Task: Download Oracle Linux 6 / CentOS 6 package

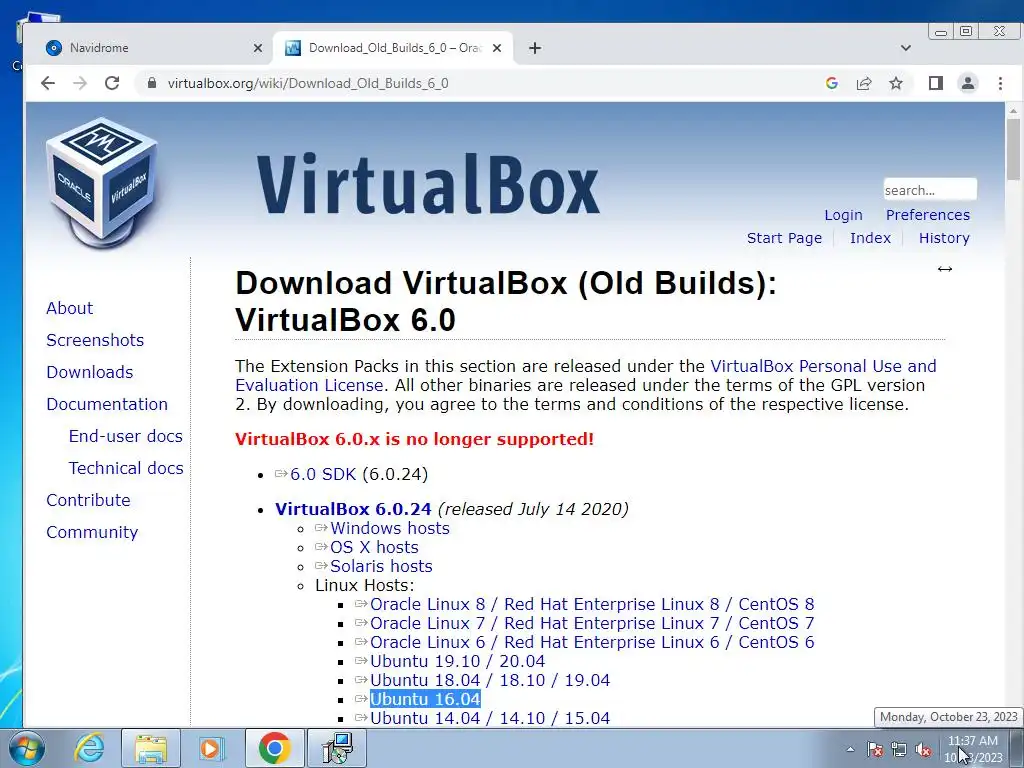Action: click(592, 642)
